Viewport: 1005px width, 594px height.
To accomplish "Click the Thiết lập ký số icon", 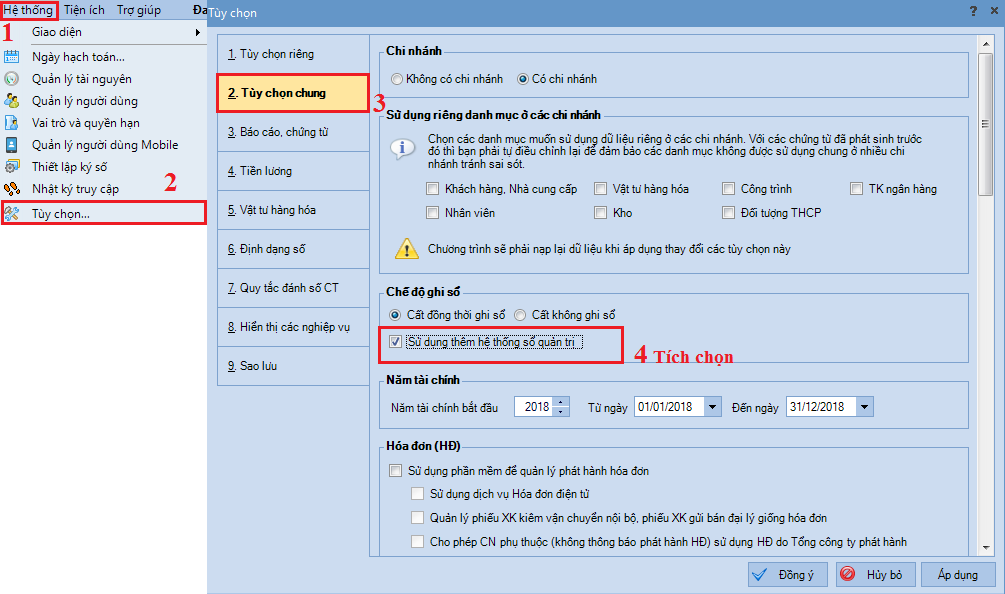I will (12, 167).
